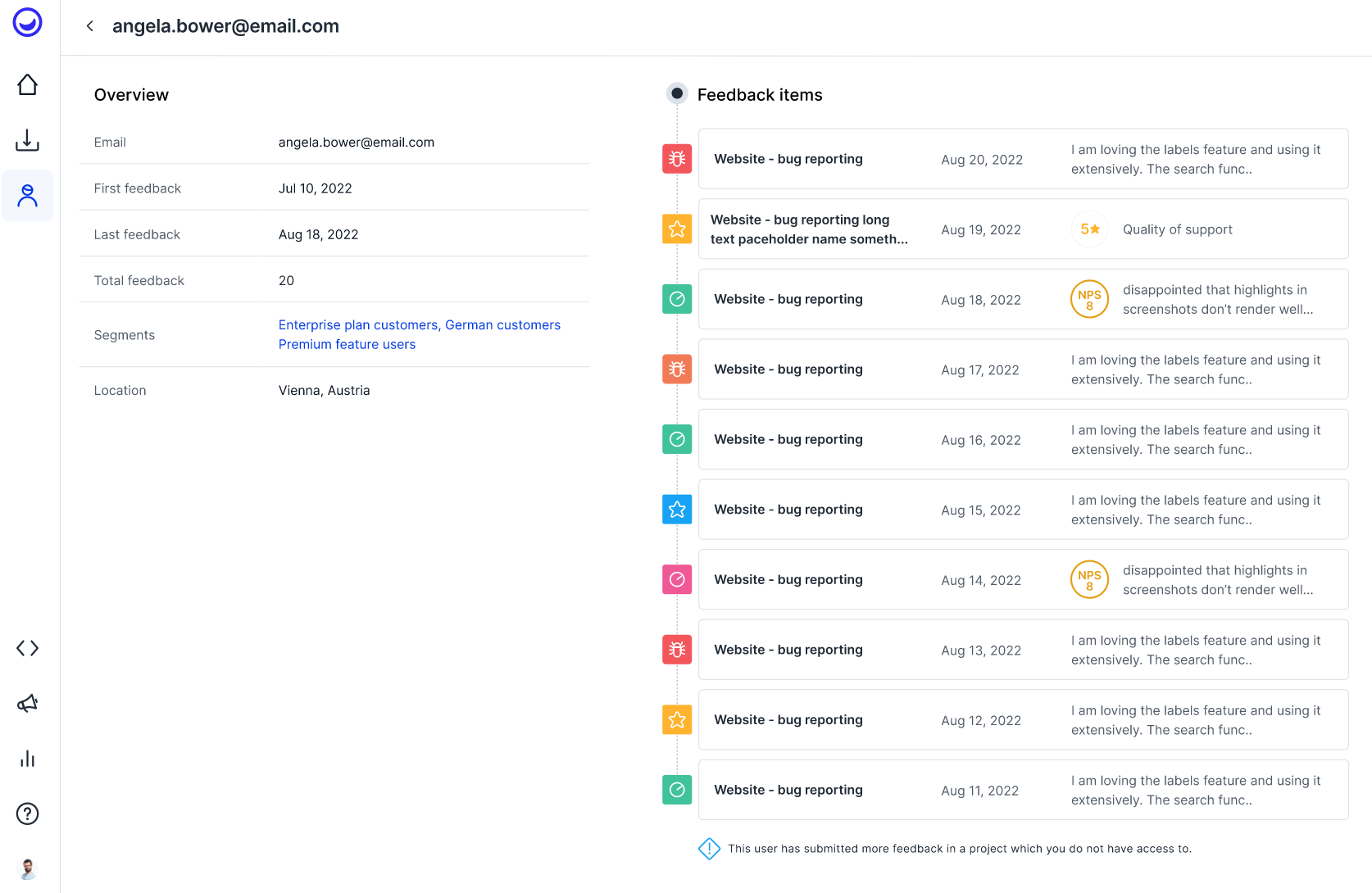The width and height of the screenshot is (1372, 893).
Task: Open the Home page from the sidebar
Action: tap(28, 85)
